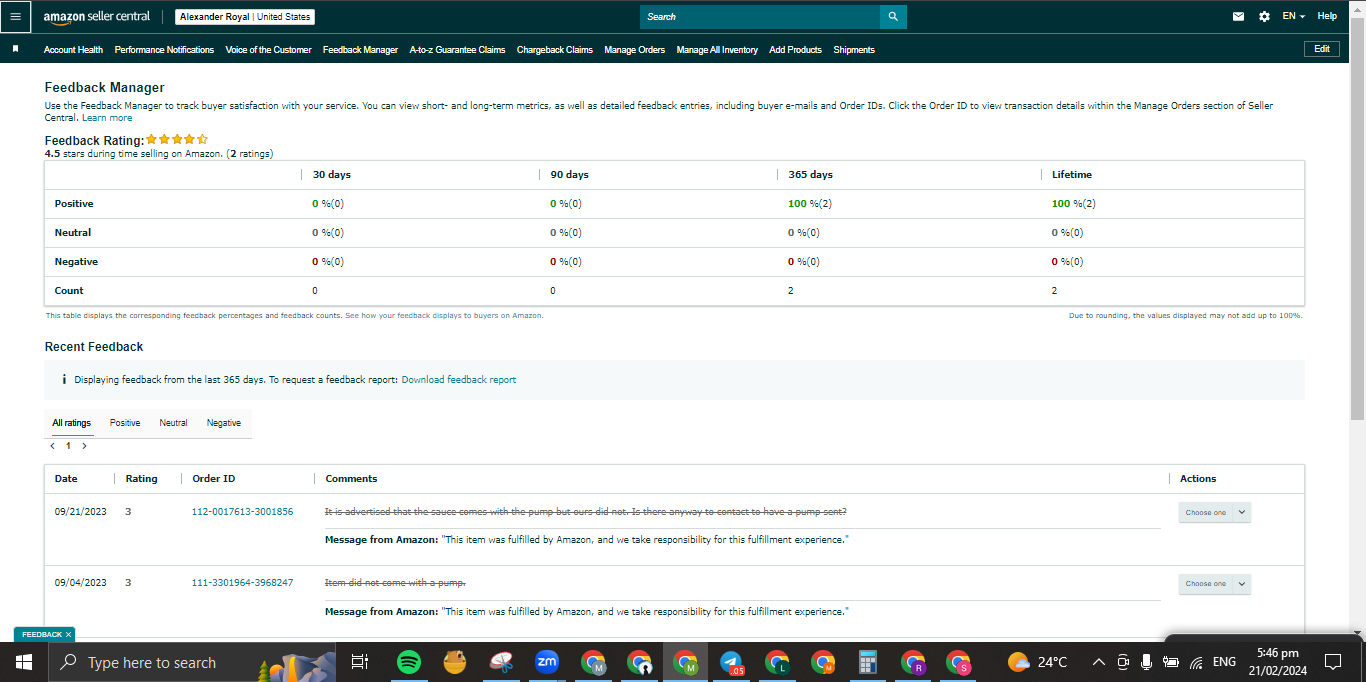Open Chargeback Claims
This screenshot has height=682, width=1366.
tap(555, 50)
